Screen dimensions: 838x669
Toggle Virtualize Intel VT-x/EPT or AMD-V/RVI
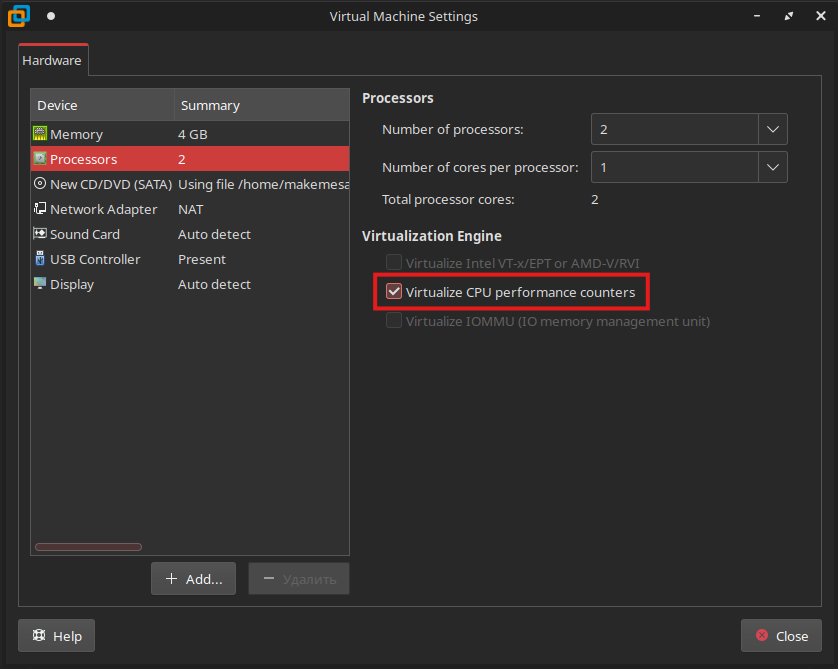click(x=394, y=263)
